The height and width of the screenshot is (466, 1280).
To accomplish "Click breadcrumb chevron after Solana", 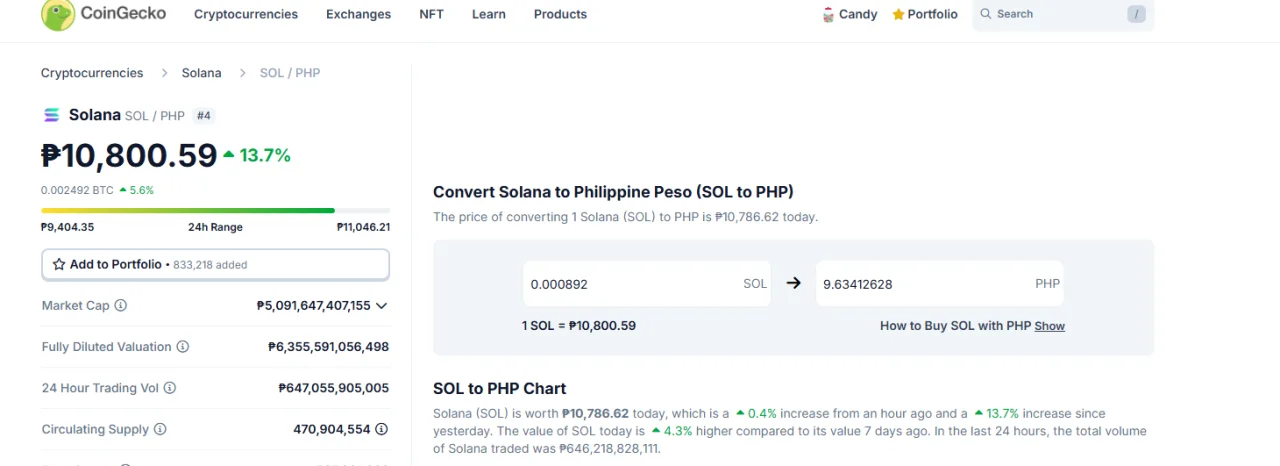I will click(241, 73).
